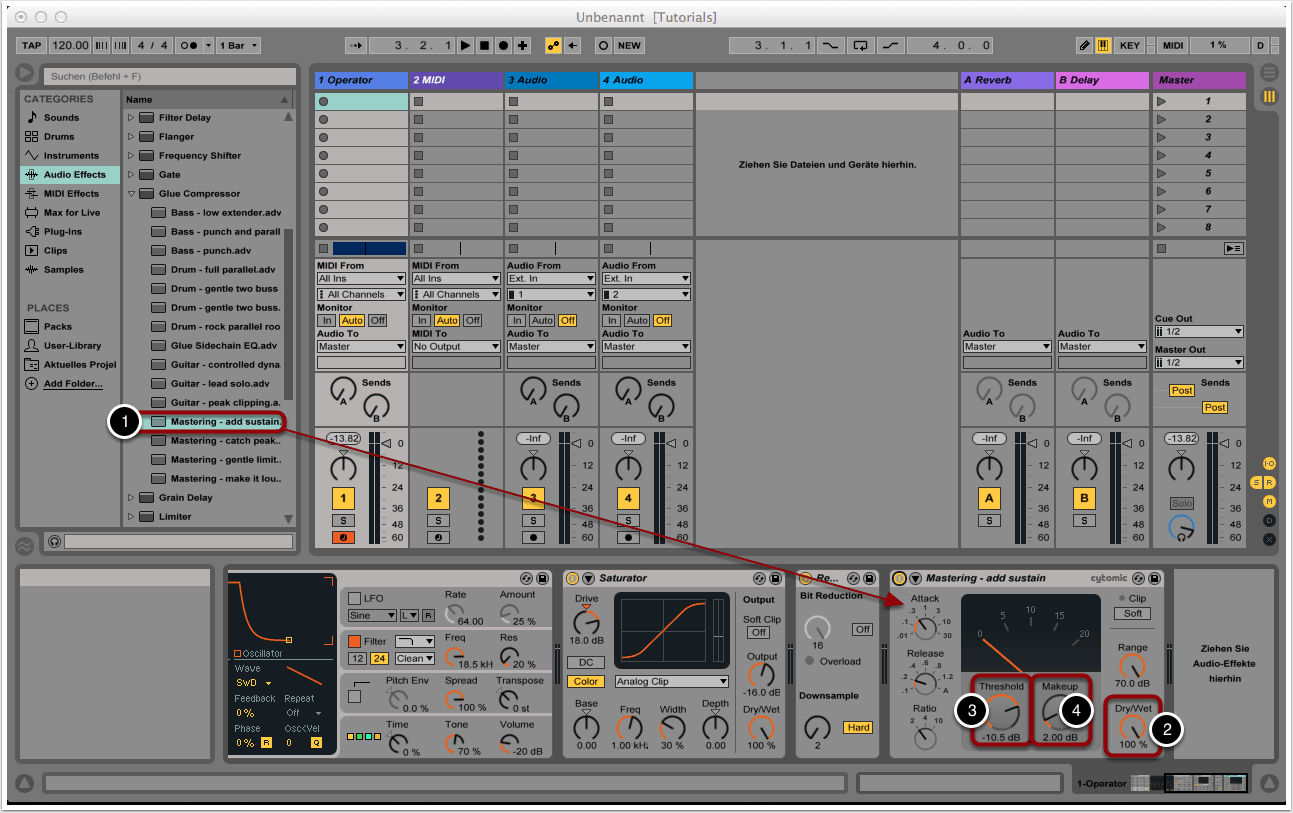The height and width of the screenshot is (813, 1293).
Task: Enable Draw Mode pencil icon
Action: 1085,46
